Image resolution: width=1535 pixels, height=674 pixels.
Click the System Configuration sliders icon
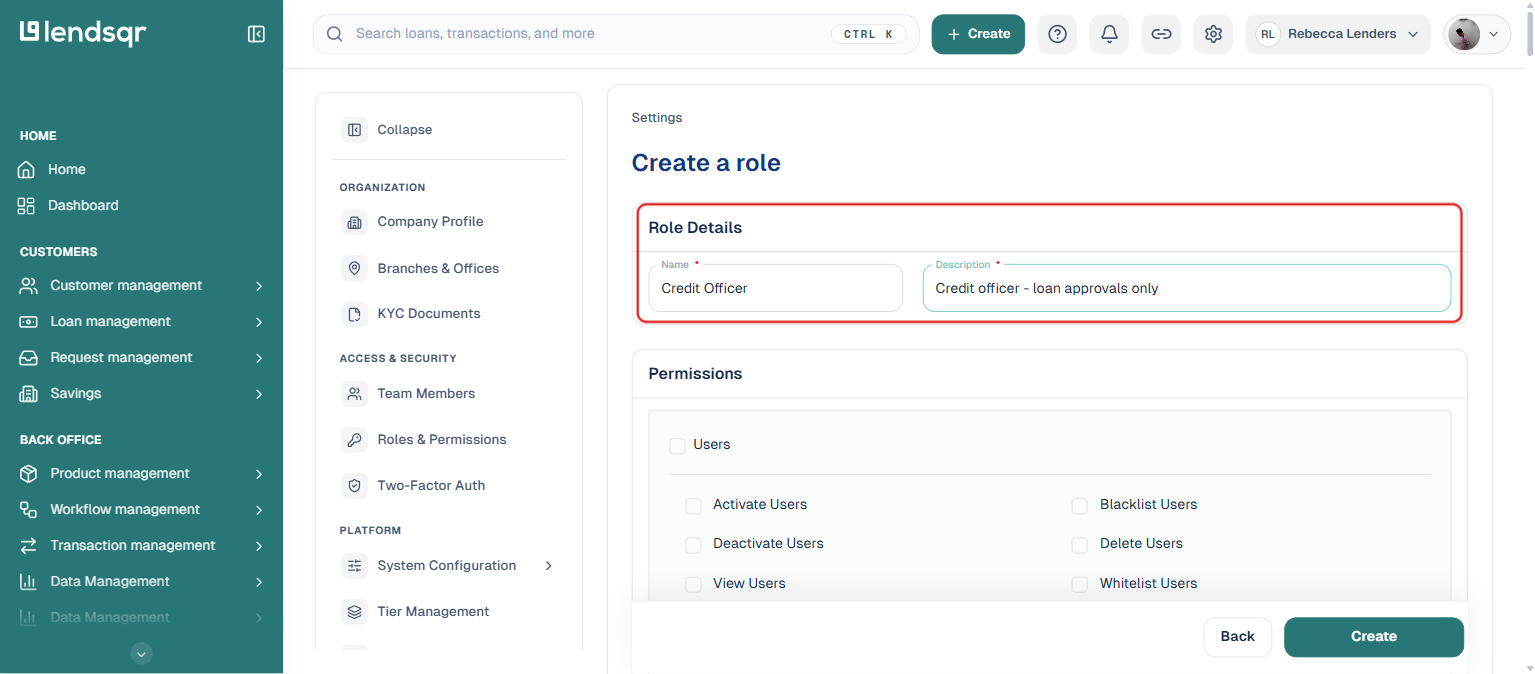(354, 566)
